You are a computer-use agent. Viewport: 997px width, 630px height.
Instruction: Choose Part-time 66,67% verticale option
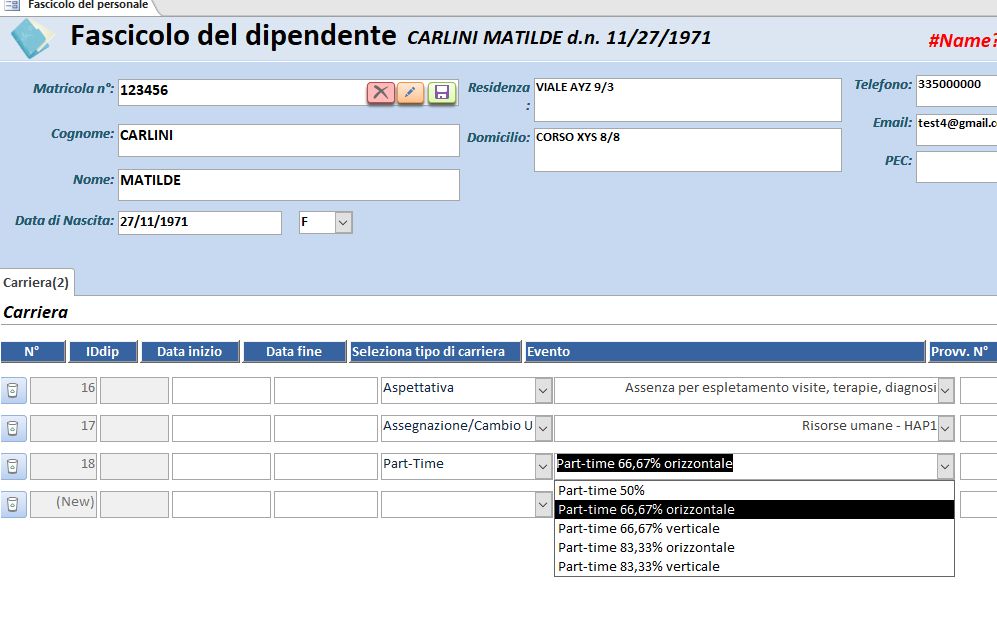pyautogui.click(x=754, y=528)
